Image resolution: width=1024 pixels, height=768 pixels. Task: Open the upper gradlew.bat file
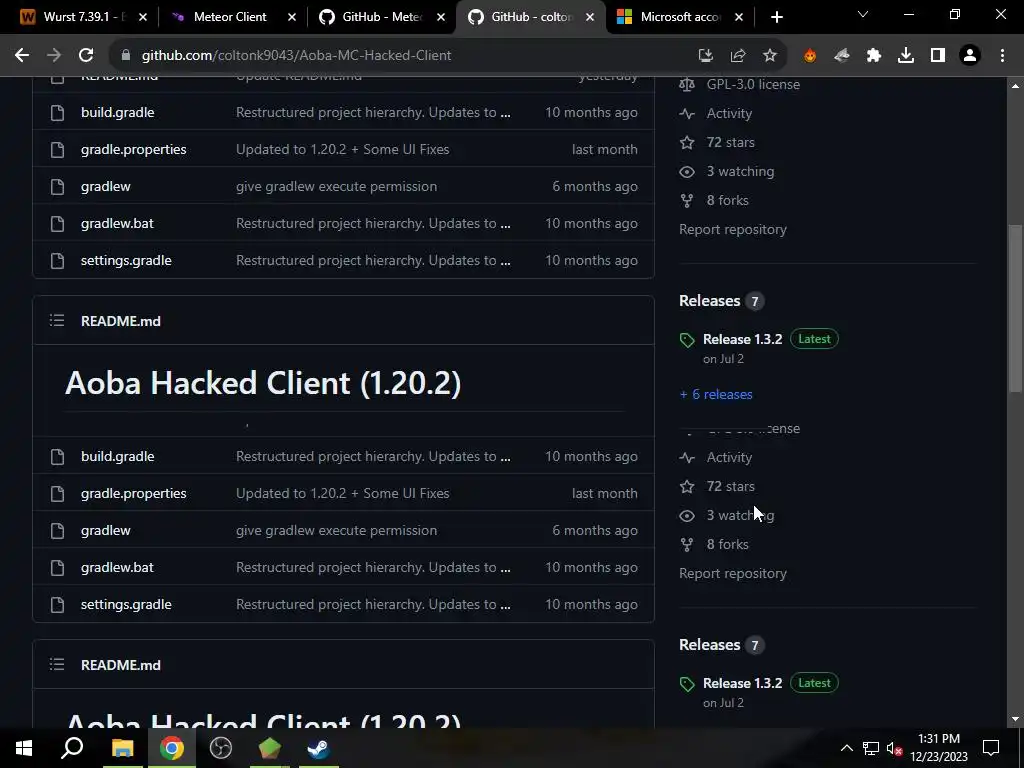(118, 223)
